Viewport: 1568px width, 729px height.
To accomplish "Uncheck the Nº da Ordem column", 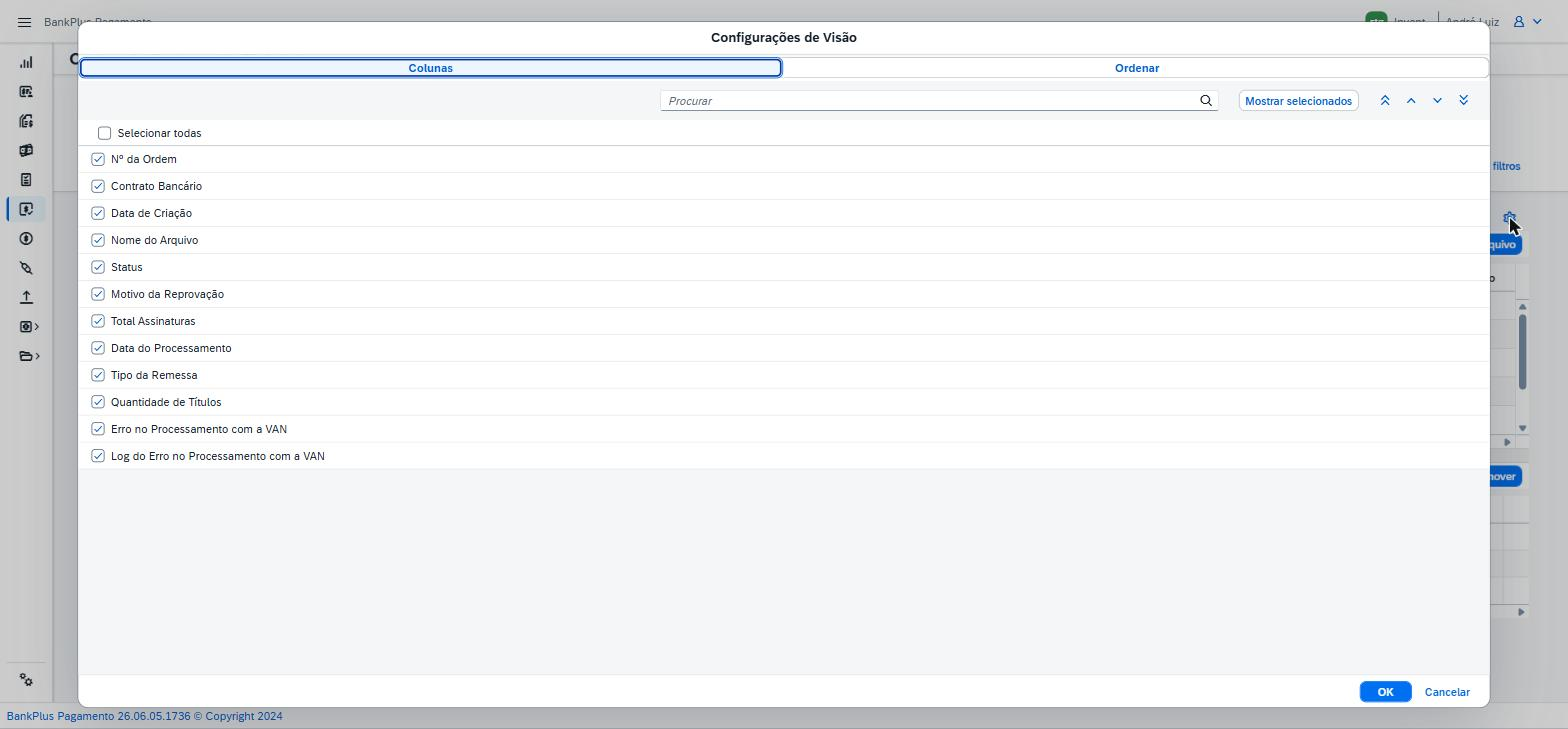I will pos(98,159).
